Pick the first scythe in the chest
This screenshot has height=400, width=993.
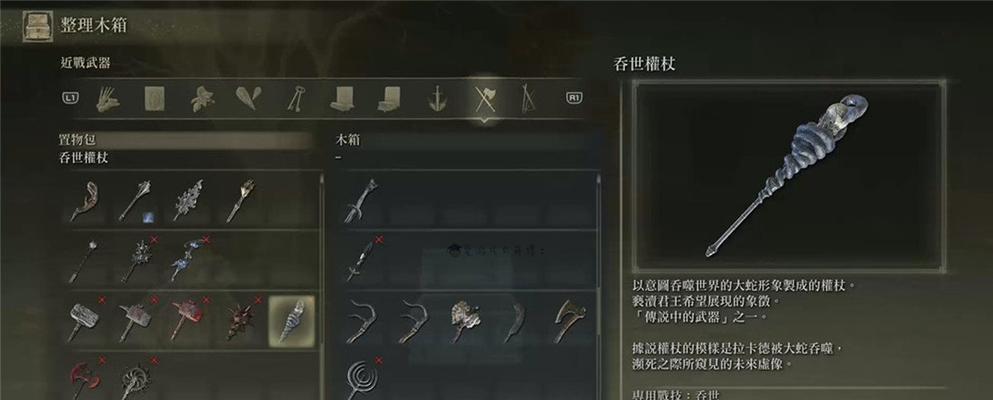coord(362,321)
